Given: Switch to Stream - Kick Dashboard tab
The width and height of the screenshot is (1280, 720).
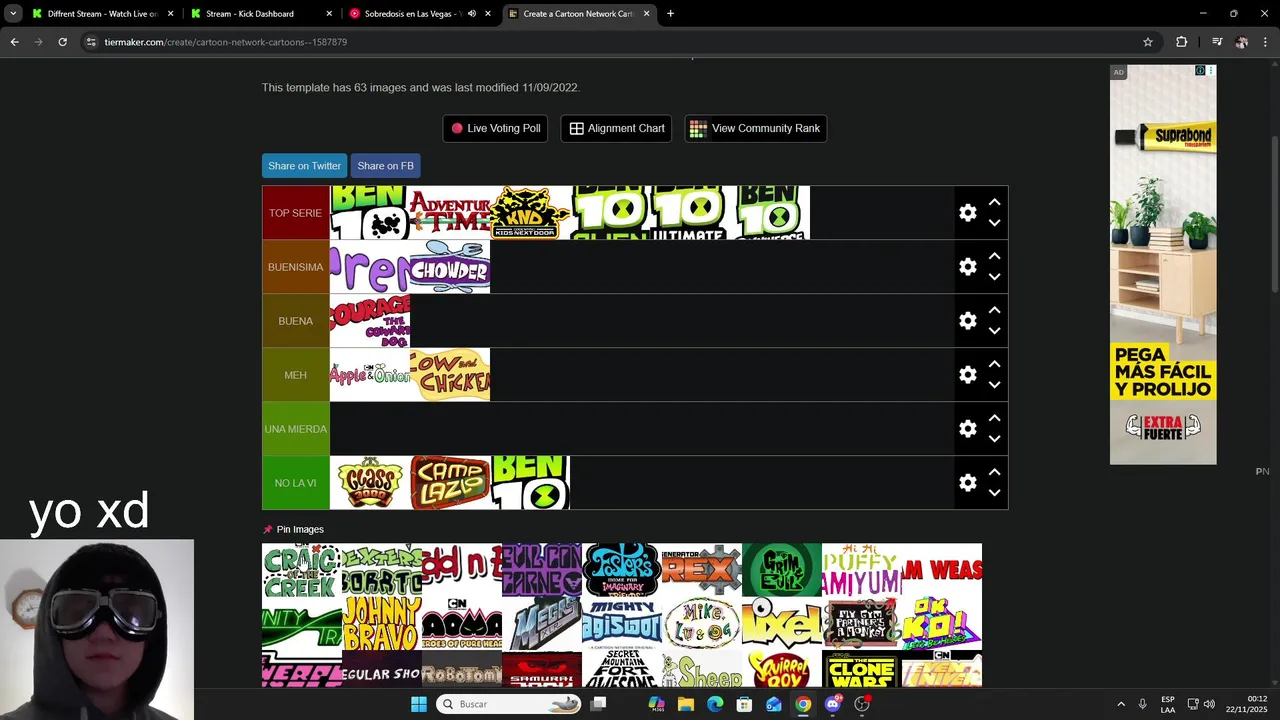Looking at the screenshot, I should 262,14.
